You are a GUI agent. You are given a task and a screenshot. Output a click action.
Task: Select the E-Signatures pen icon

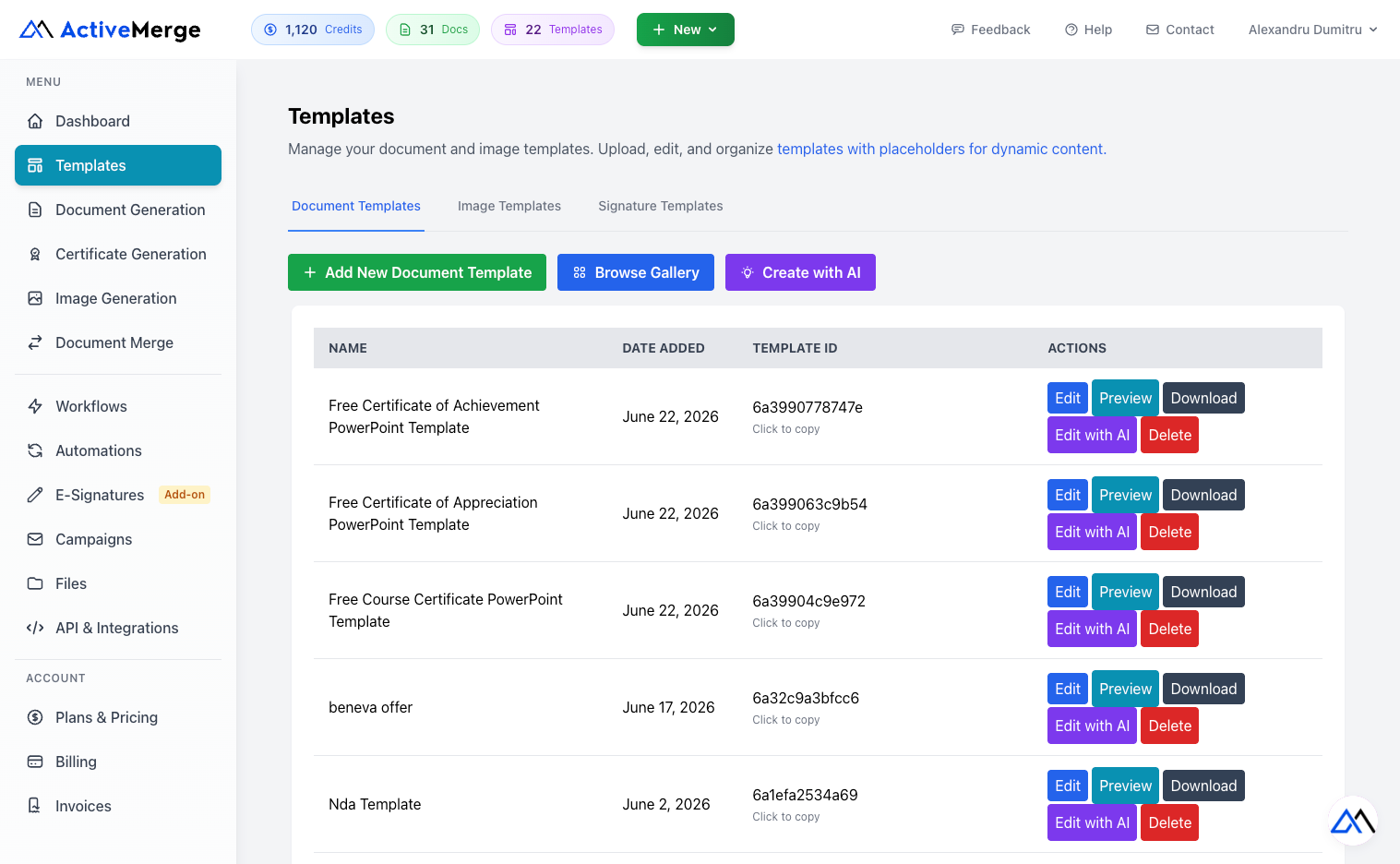35,495
